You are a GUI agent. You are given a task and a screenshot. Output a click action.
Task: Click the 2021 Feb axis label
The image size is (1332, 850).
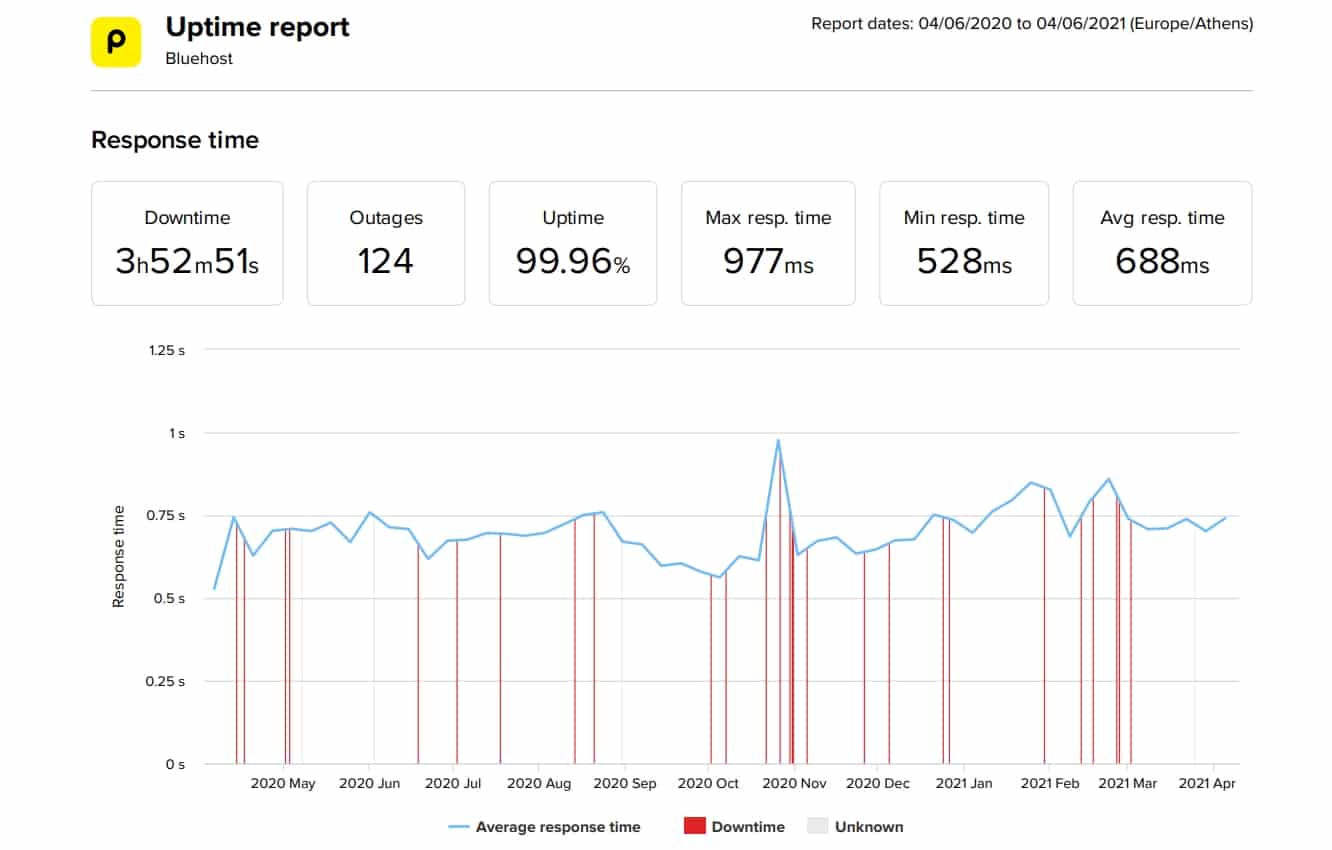coord(1050,783)
